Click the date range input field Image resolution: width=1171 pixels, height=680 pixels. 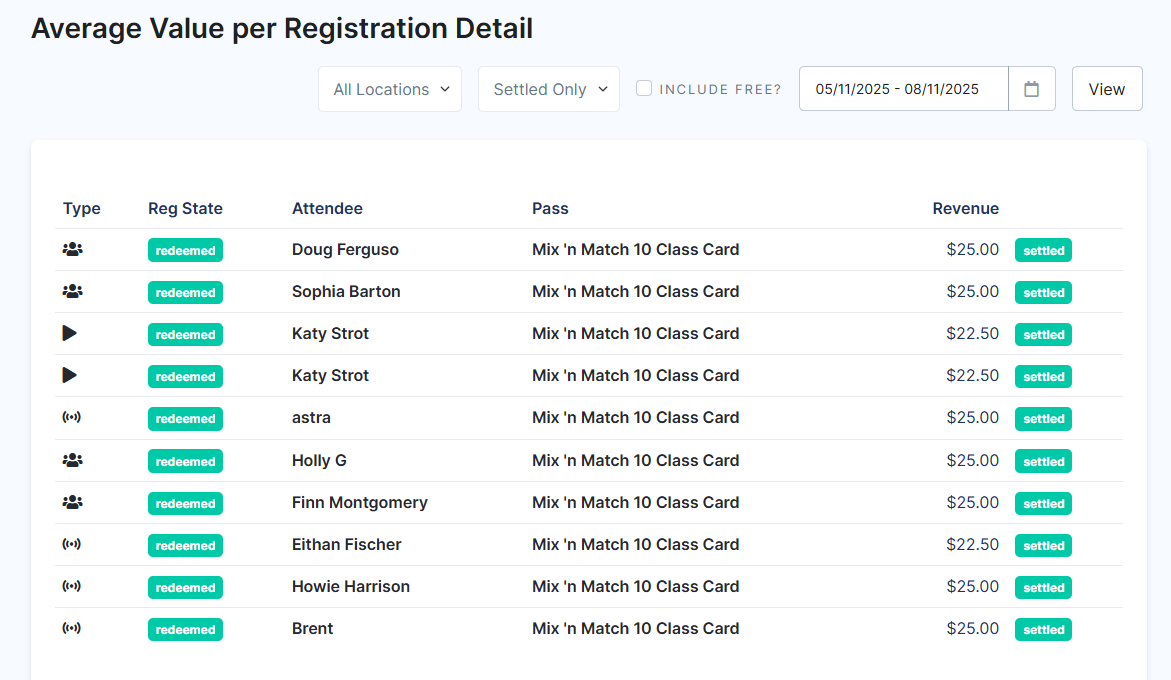tap(904, 89)
